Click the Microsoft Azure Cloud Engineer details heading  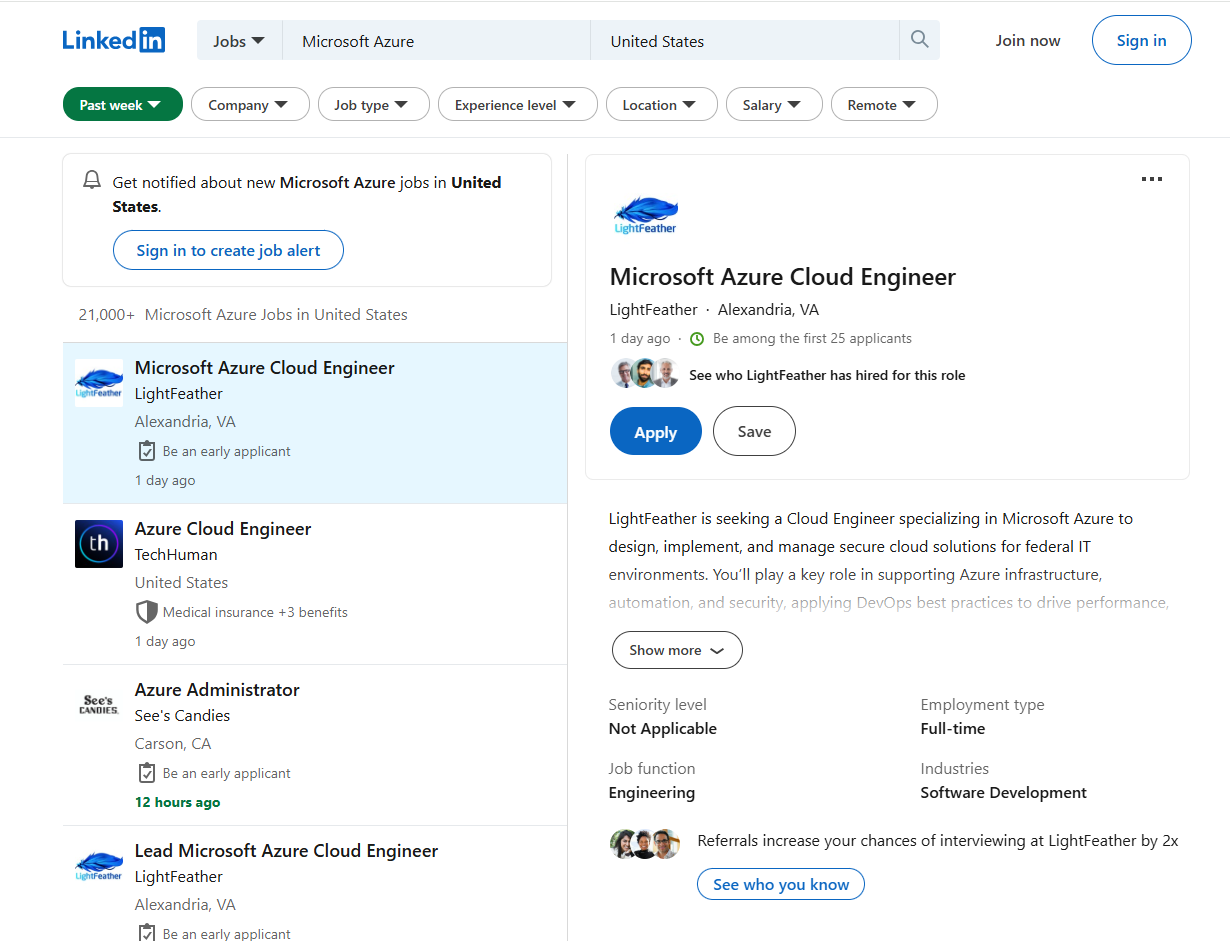(x=783, y=277)
